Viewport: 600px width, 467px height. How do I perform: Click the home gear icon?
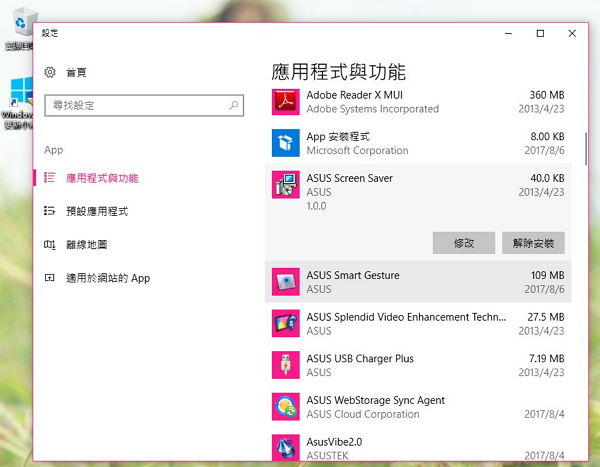50,72
